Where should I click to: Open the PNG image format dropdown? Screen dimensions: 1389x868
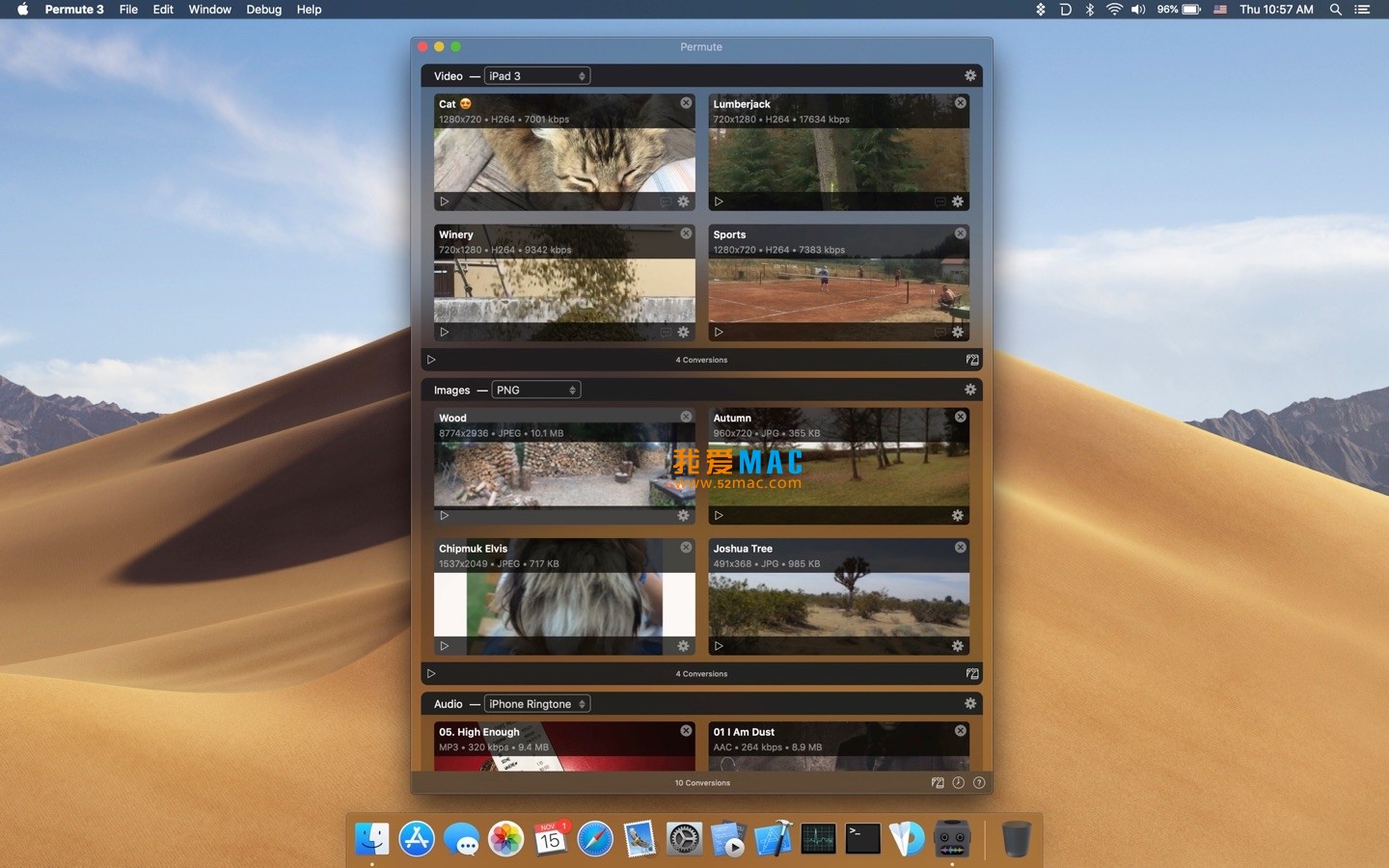(535, 390)
